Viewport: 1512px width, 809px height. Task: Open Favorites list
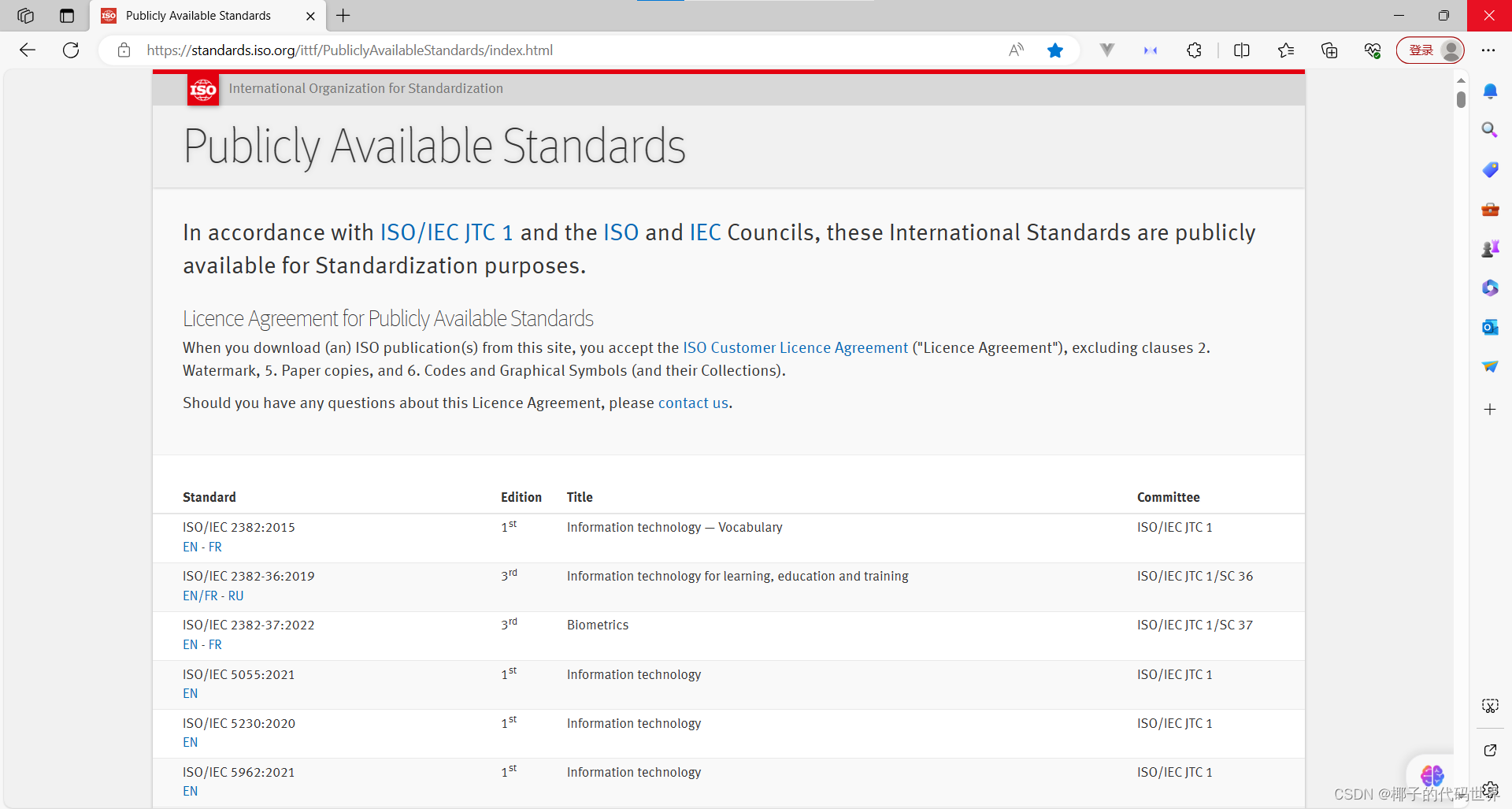[x=1286, y=50]
